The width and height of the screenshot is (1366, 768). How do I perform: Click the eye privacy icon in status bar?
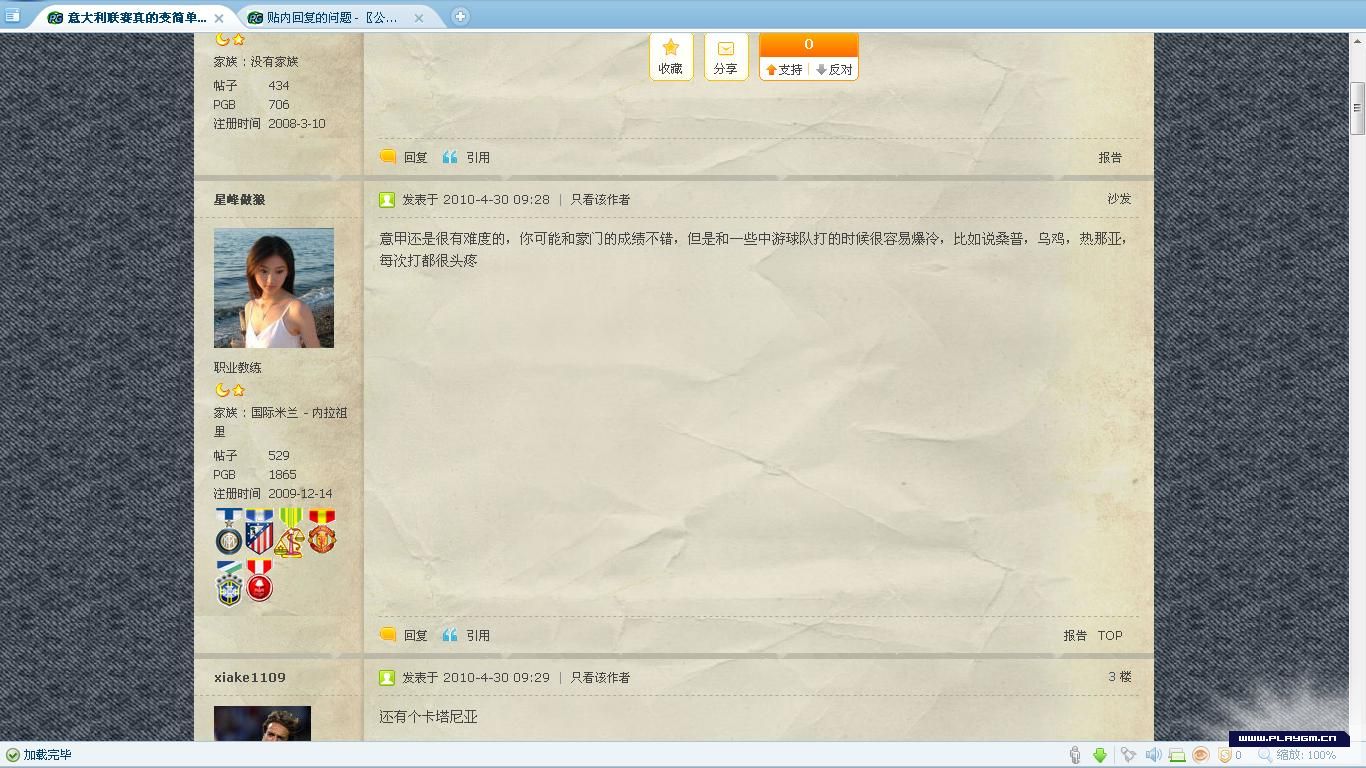coord(1201,755)
